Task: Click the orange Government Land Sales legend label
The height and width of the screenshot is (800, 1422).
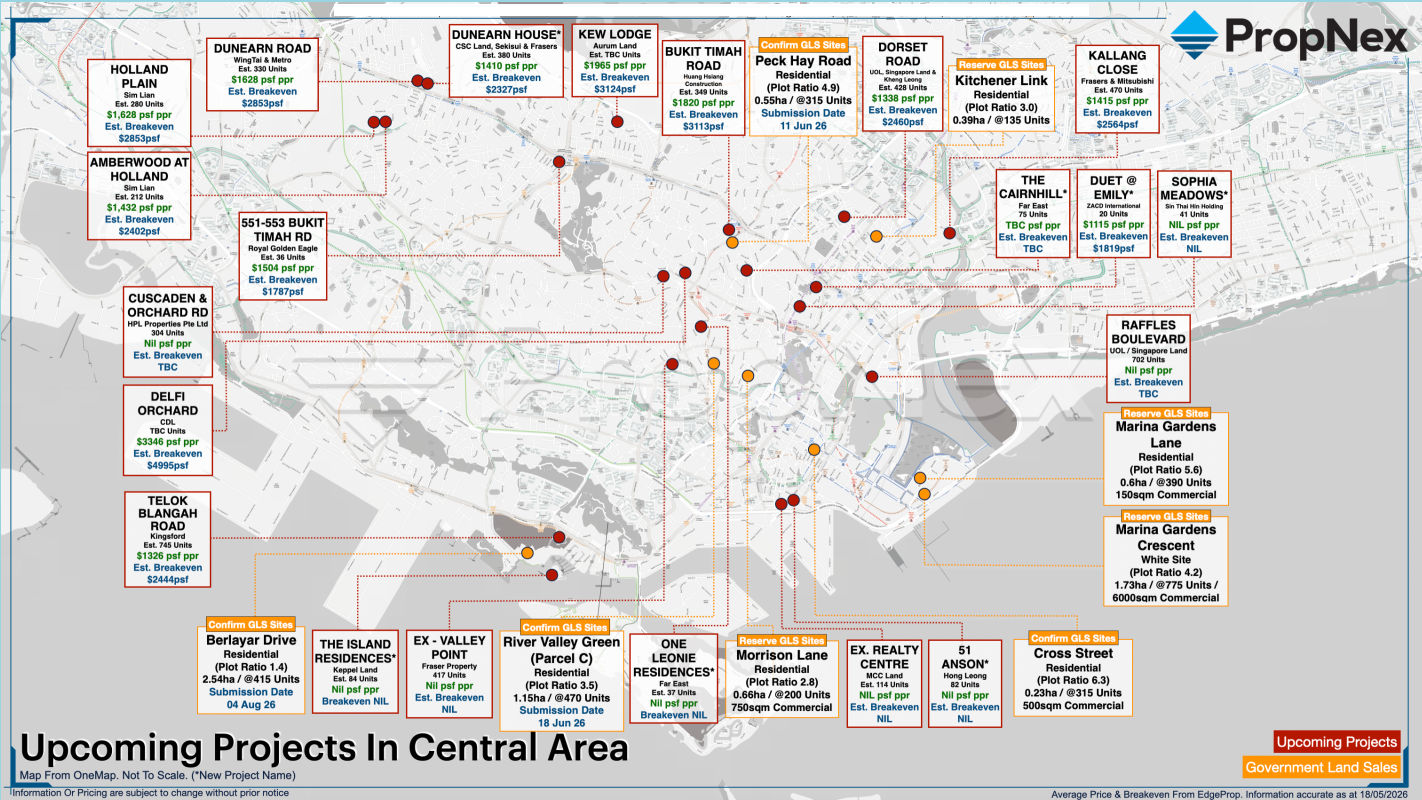Action: pyautogui.click(x=1321, y=768)
